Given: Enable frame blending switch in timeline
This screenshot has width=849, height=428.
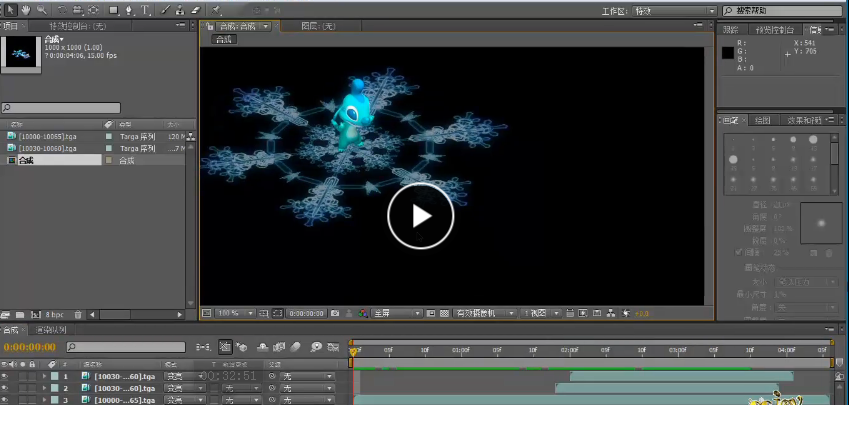Looking at the screenshot, I should coord(279,347).
